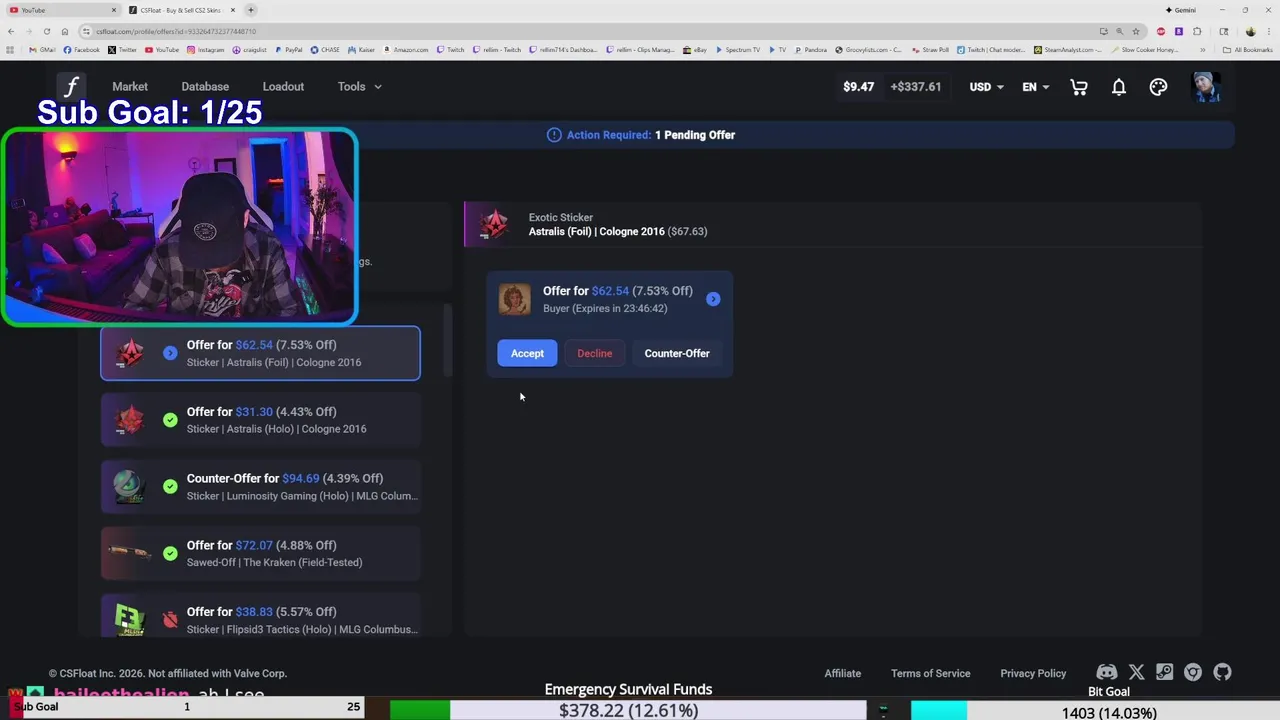Open the eBay bookmark

[x=695, y=50]
